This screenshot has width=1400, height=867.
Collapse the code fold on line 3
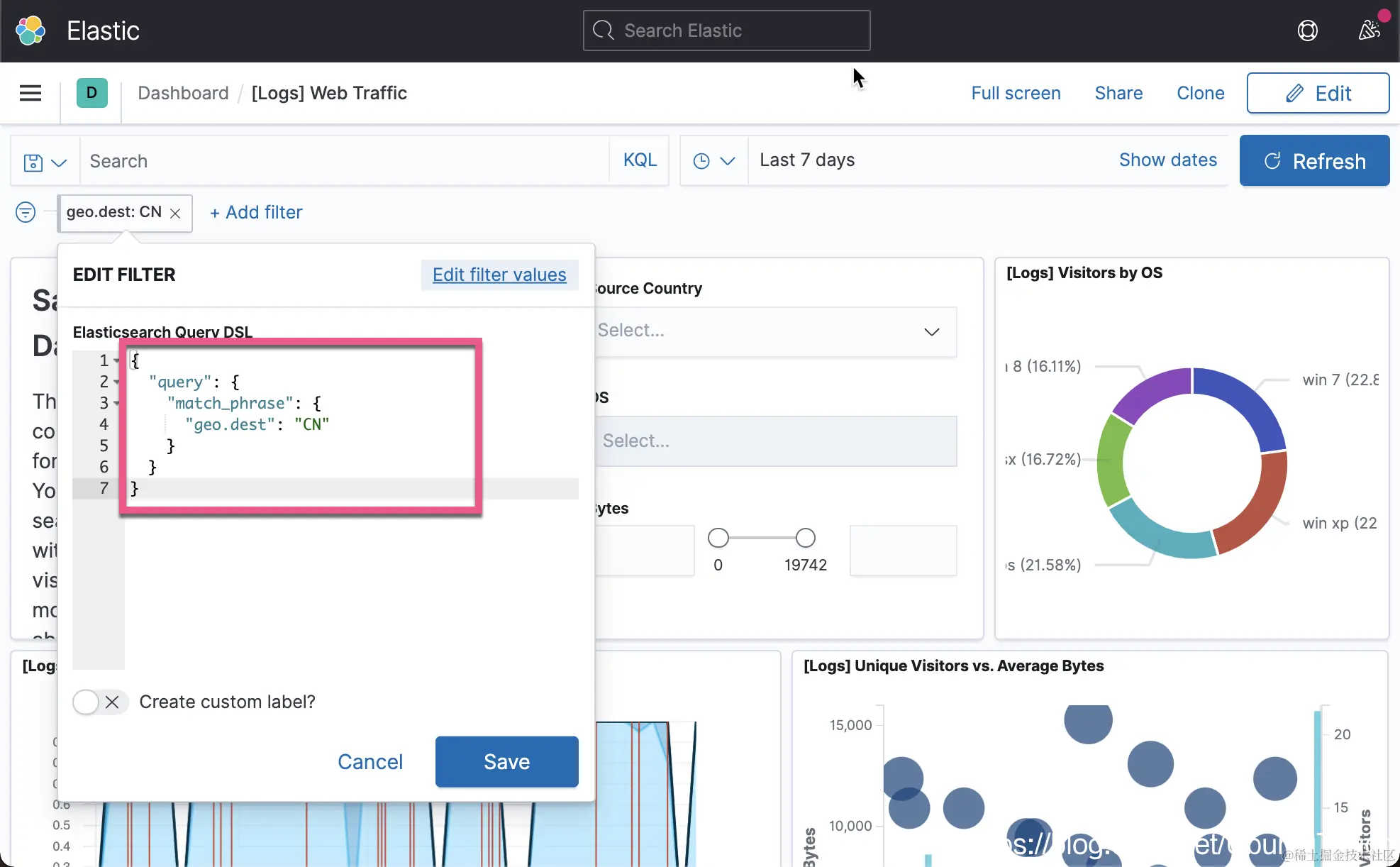coord(117,403)
